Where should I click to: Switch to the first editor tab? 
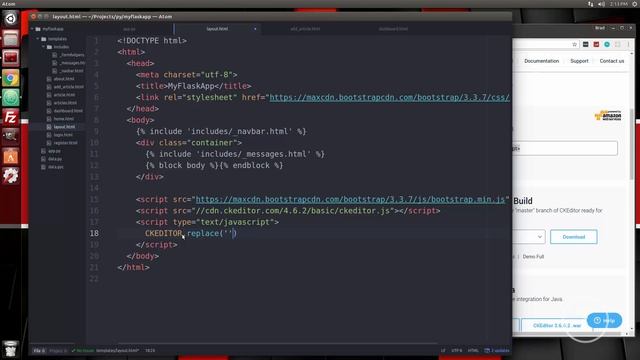pos(129,29)
